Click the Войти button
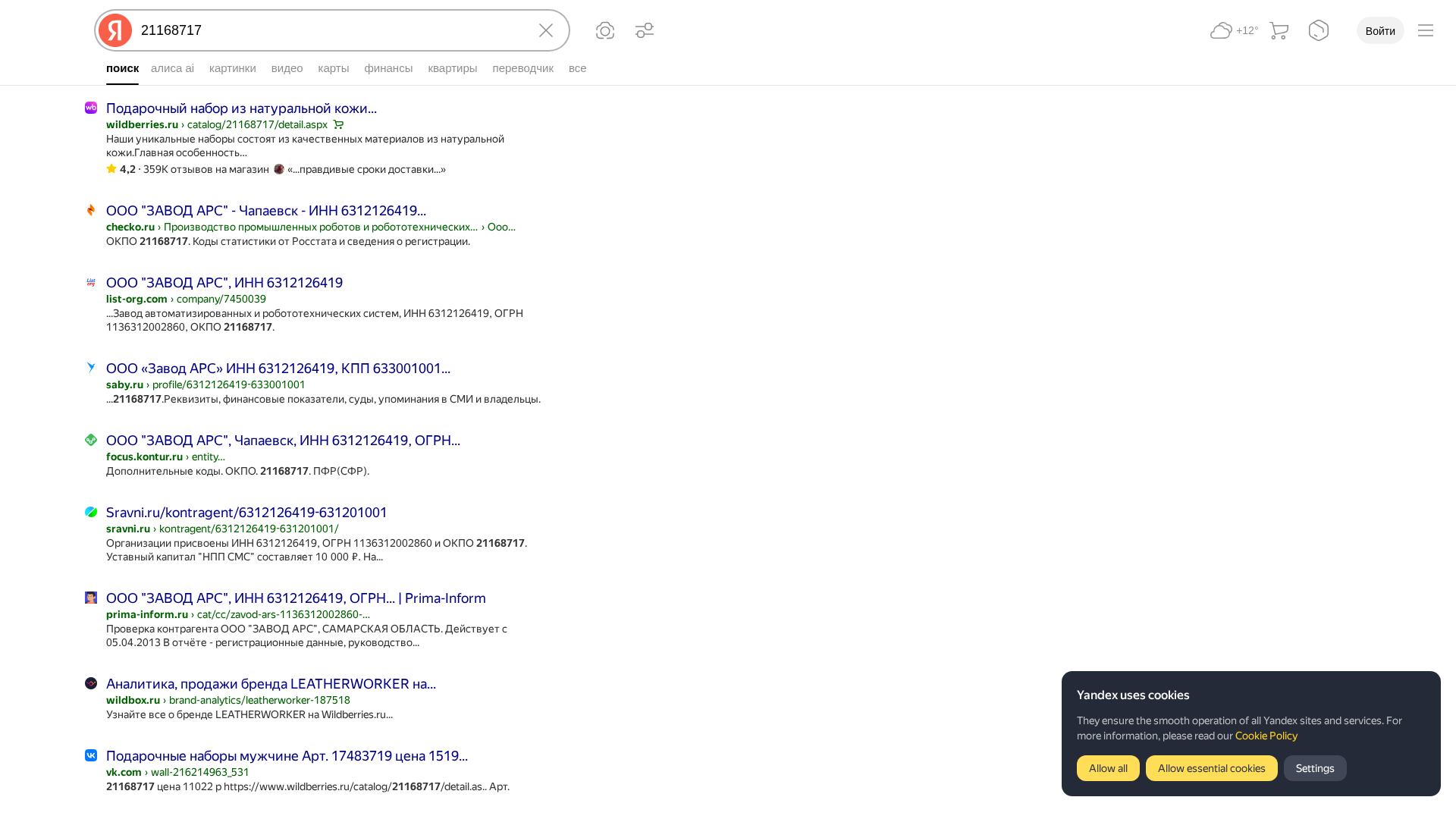The width and height of the screenshot is (1456, 819). 1380,30
